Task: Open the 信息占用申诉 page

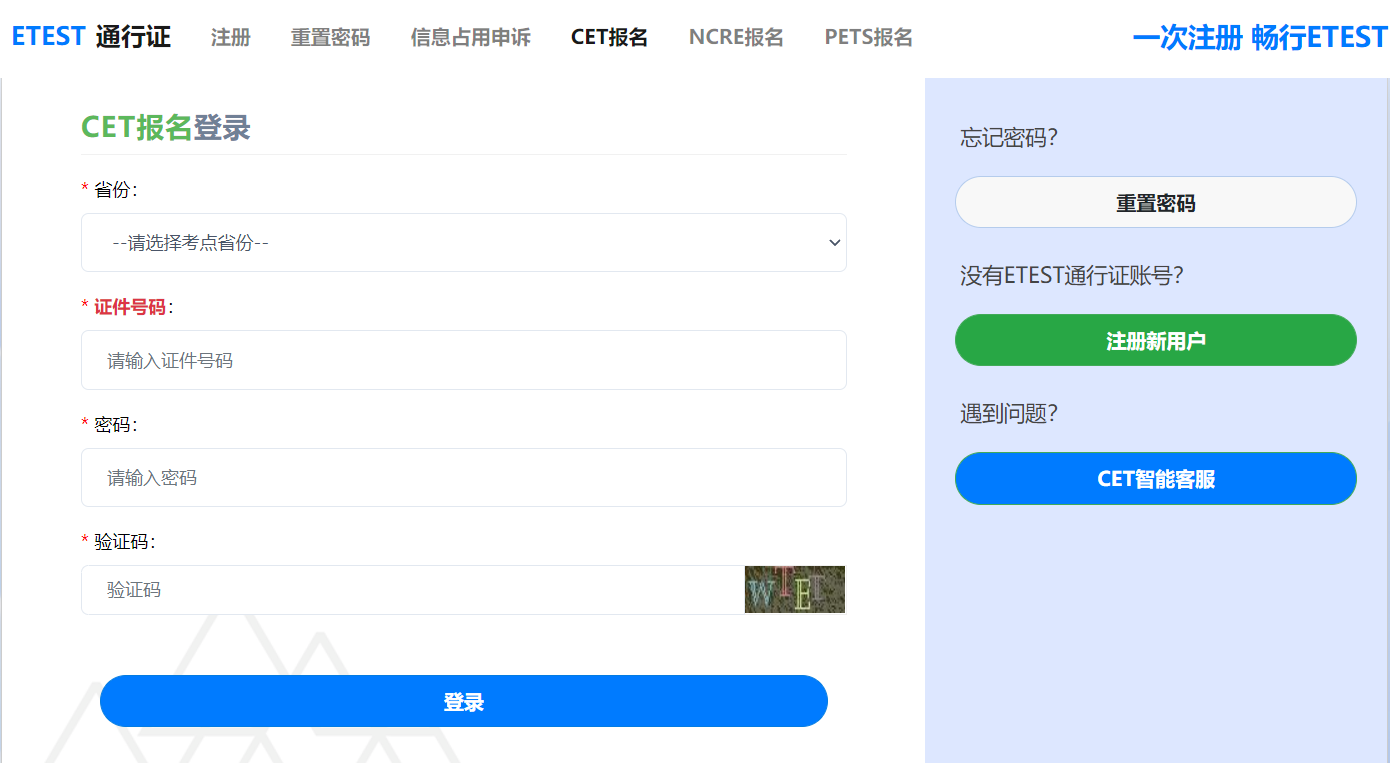Action: tap(470, 38)
